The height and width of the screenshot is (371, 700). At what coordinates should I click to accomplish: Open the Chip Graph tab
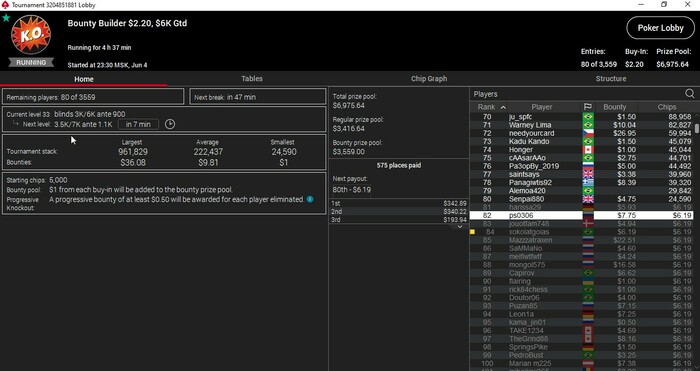point(429,79)
